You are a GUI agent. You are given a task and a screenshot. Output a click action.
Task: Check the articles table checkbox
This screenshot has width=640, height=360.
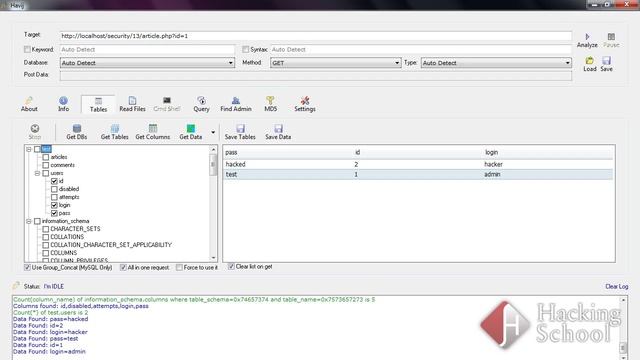[x=46, y=157]
